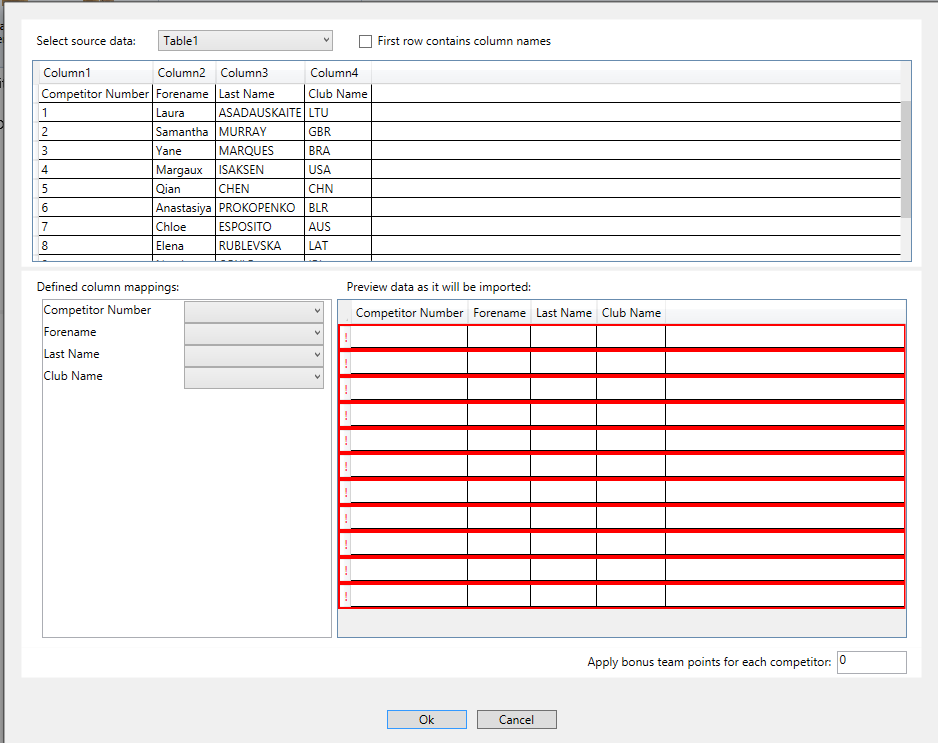Select the 'PROKOPENKO' cell

tap(260, 208)
